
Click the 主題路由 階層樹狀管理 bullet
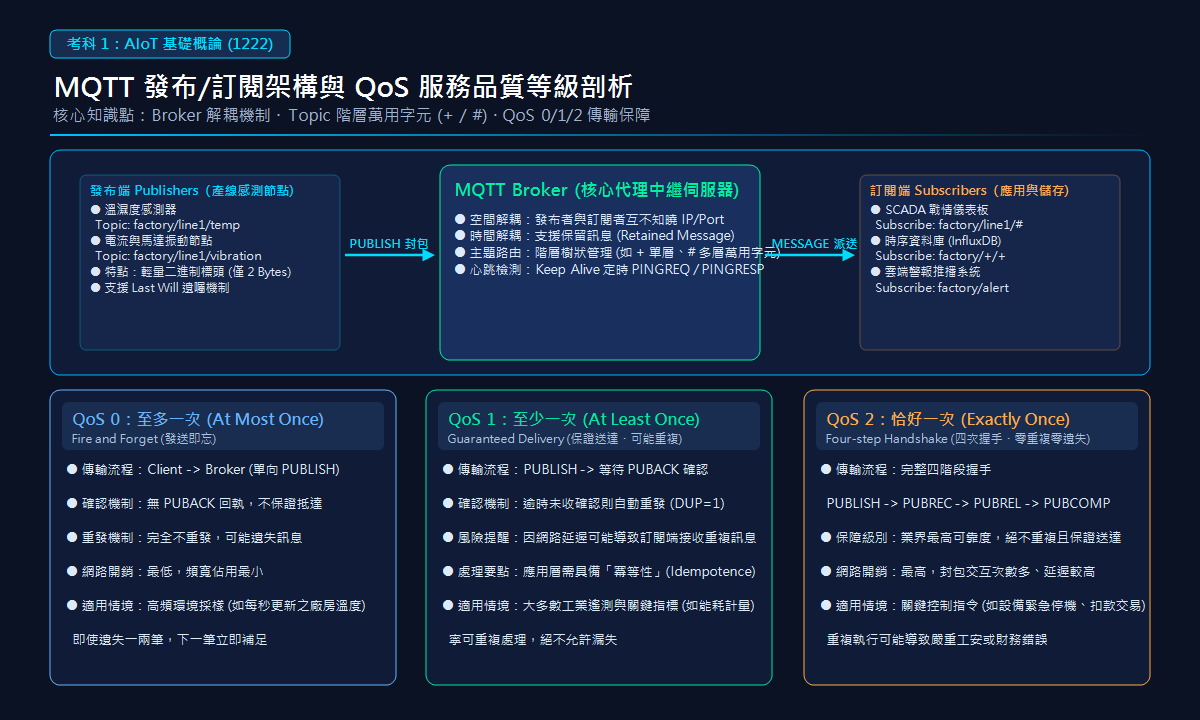(618, 253)
